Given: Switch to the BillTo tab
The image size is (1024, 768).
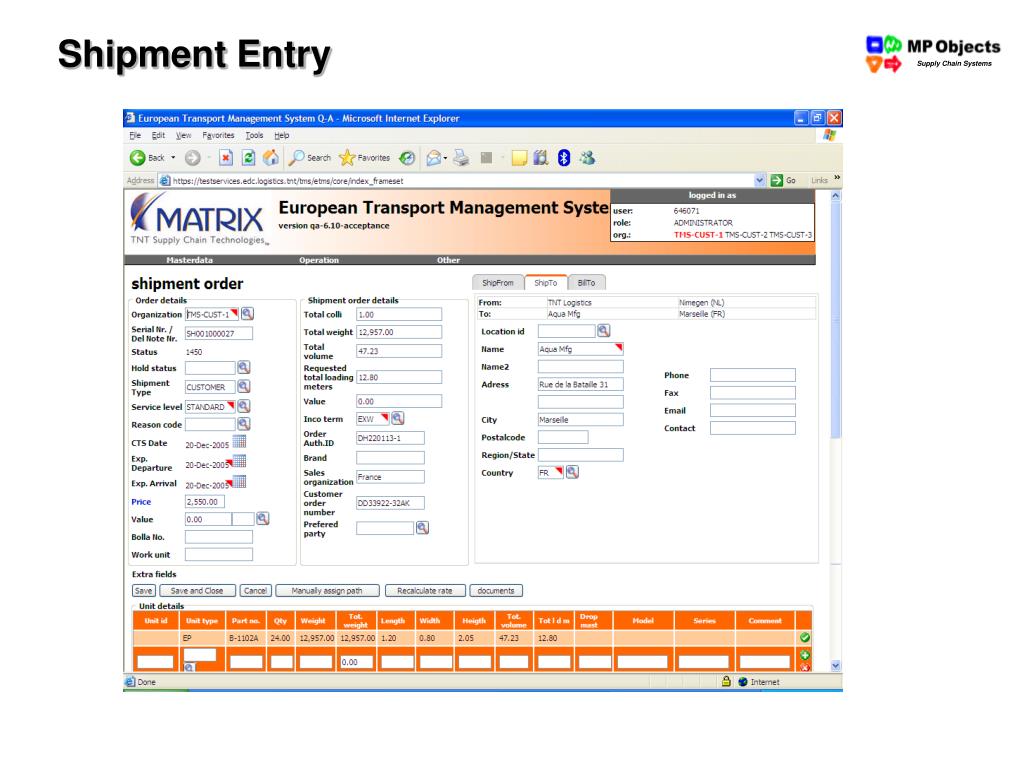Looking at the screenshot, I should pos(586,283).
